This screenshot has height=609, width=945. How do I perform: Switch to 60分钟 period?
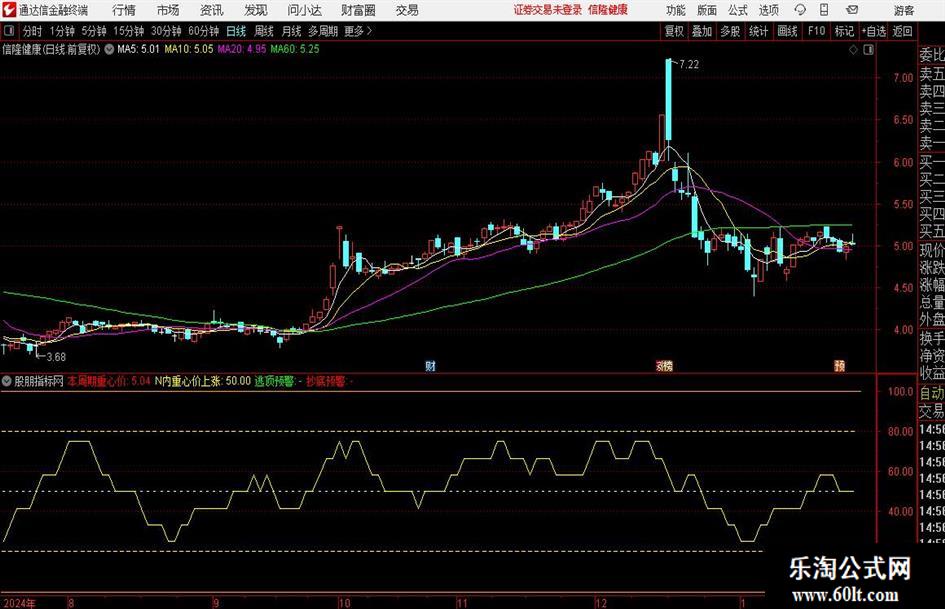click(204, 31)
